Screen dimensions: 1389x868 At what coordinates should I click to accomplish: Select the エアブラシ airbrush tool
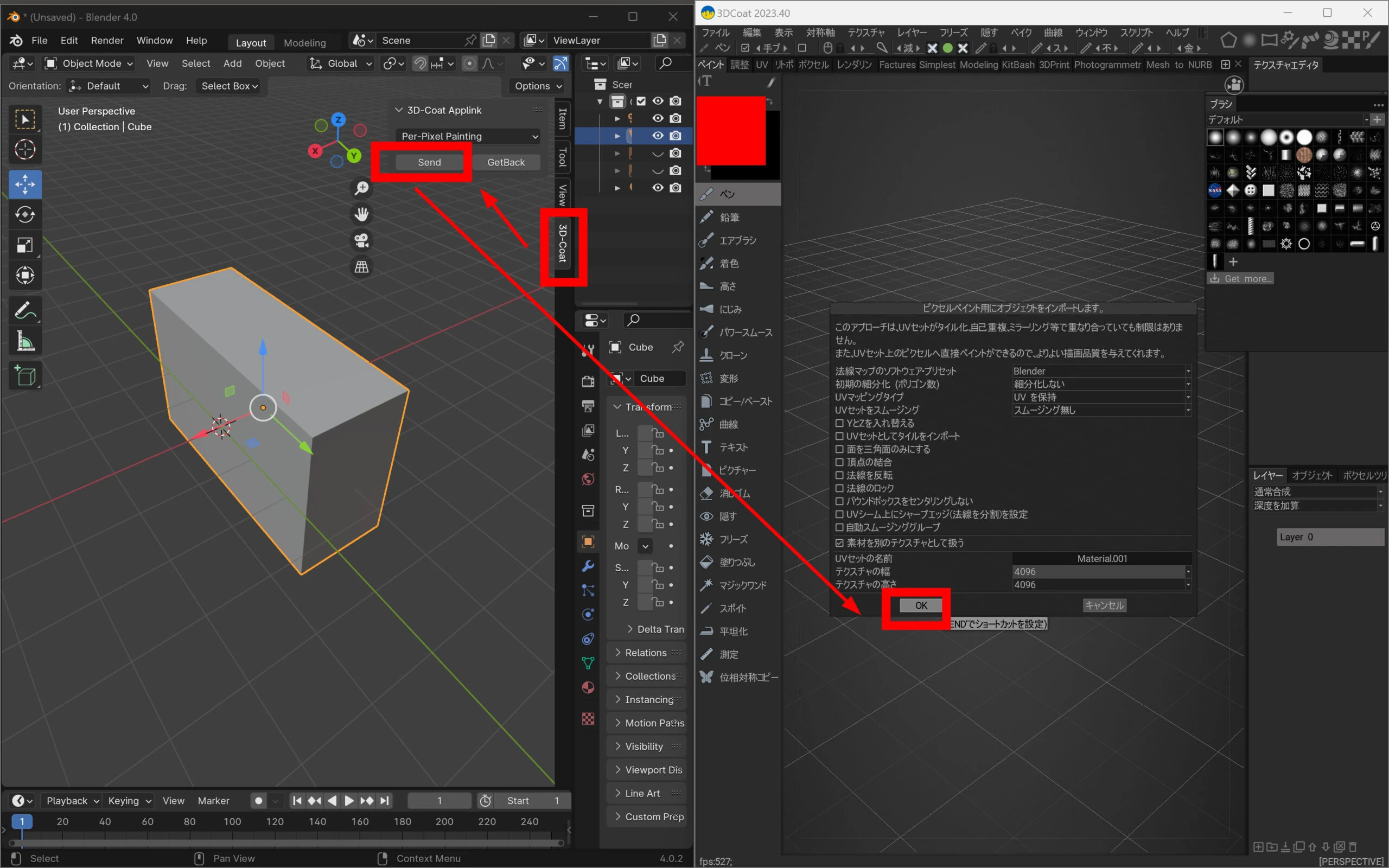pyautogui.click(x=737, y=240)
